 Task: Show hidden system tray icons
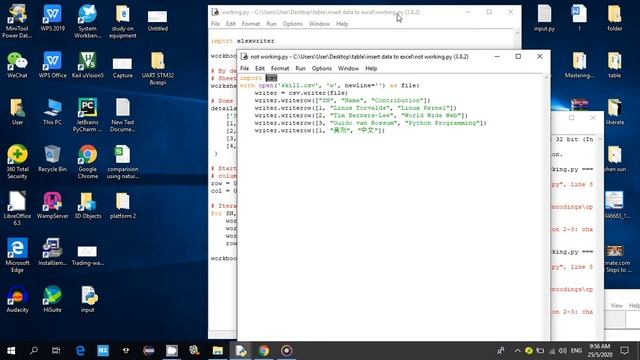pyautogui.click(x=517, y=351)
